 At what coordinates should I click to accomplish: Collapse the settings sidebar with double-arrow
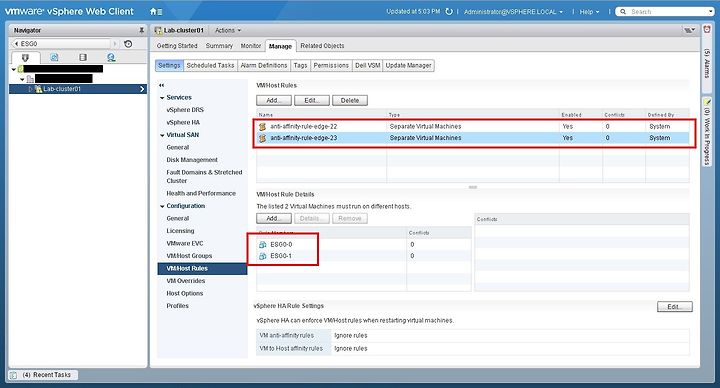(162, 85)
